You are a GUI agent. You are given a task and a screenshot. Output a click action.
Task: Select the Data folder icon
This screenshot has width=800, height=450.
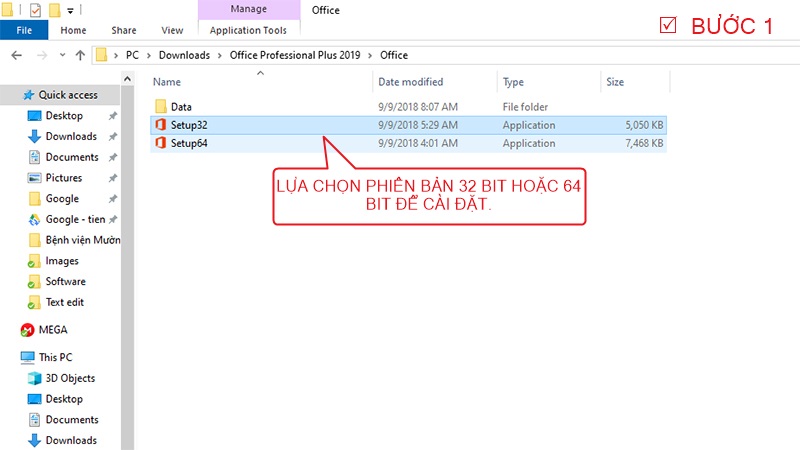161,107
